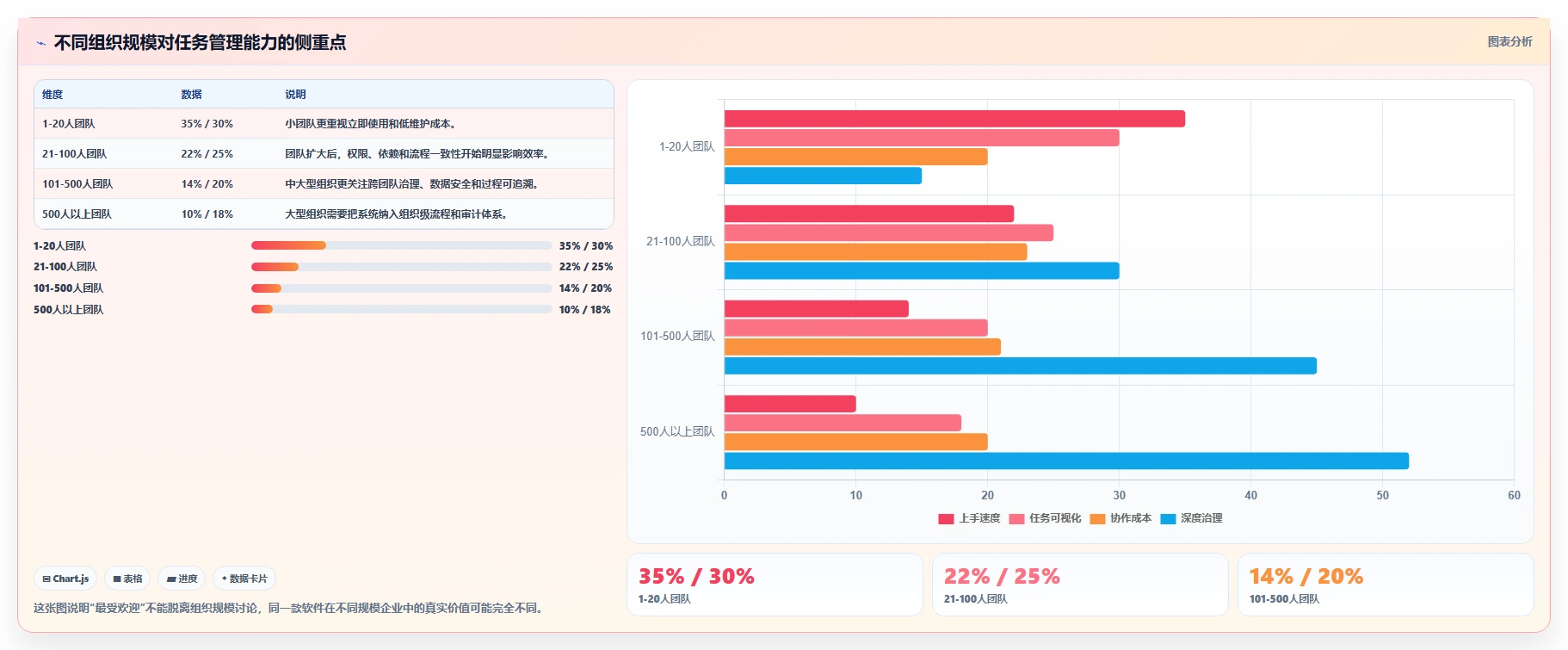1568x650 pixels.
Task: Toggle the 任务可视化 legend item
Action: [1045, 518]
